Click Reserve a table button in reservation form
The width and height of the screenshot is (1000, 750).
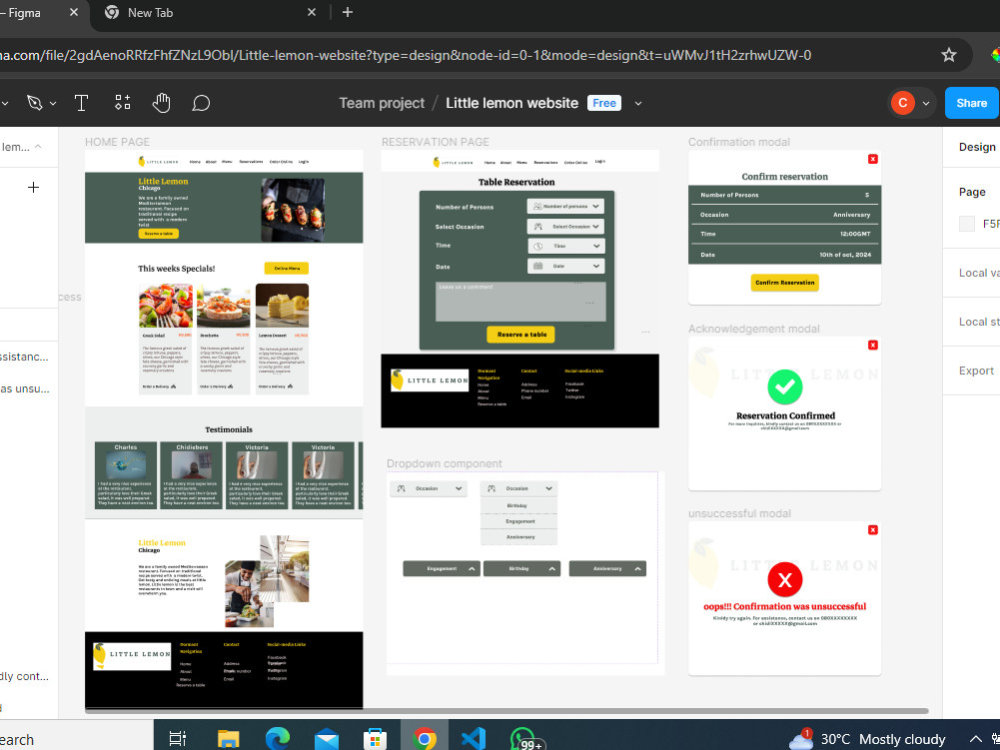point(521,334)
